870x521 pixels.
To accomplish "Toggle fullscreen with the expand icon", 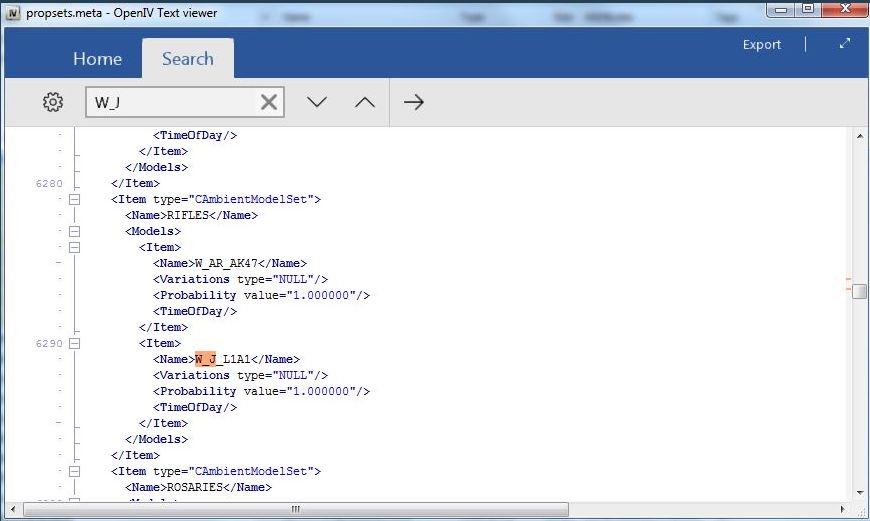I will coord(845,44).
